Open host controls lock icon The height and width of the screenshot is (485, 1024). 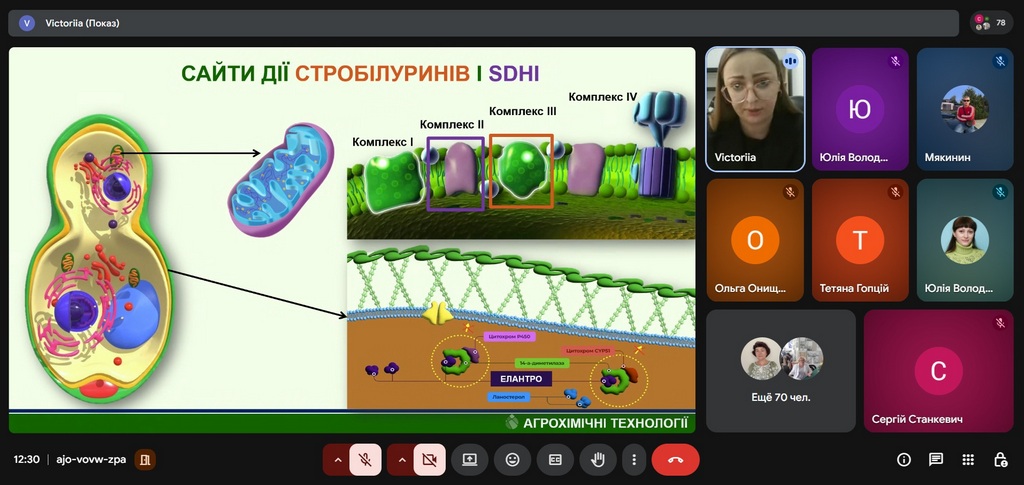[1000, 460]
